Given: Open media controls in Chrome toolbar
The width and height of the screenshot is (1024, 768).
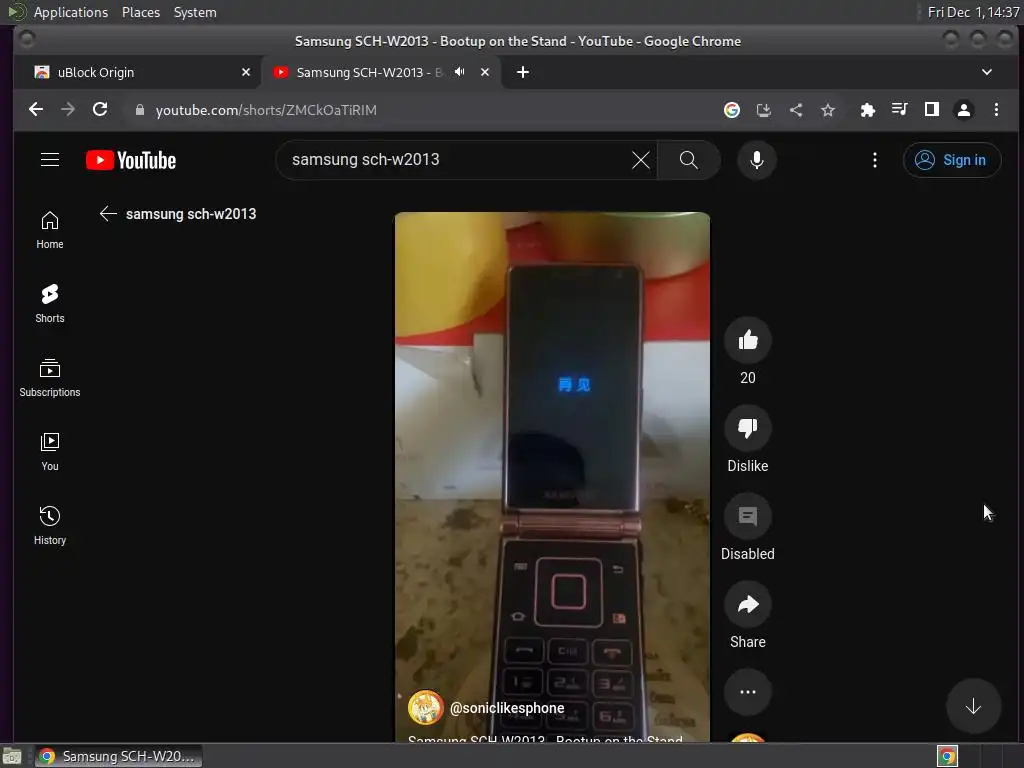Looking at the screenshot, I should tap(899, 110).
